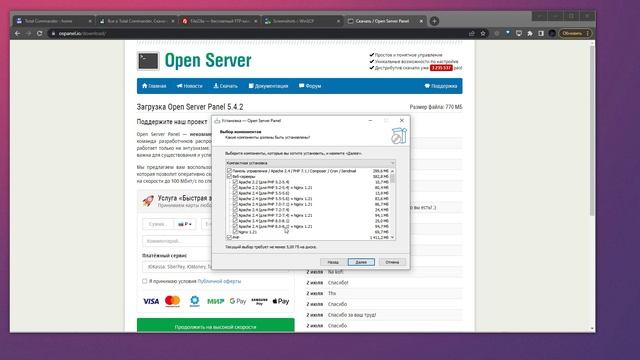Image resolution: width=640 pixels, height=360 pixels.
Task: Open Главная in the site navigation
Action: (x=154, y=86)
